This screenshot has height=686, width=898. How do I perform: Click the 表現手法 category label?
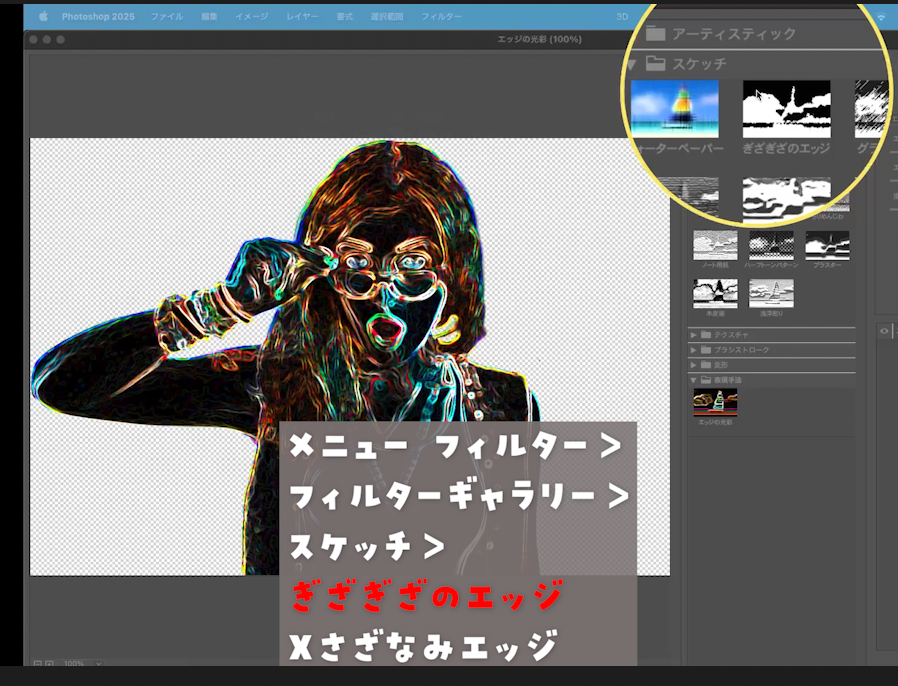[727, 380]
